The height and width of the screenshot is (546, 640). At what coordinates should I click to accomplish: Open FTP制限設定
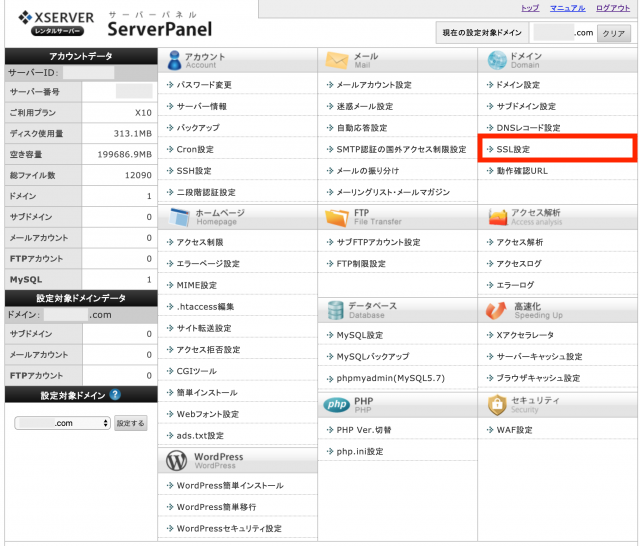[361, 264]
